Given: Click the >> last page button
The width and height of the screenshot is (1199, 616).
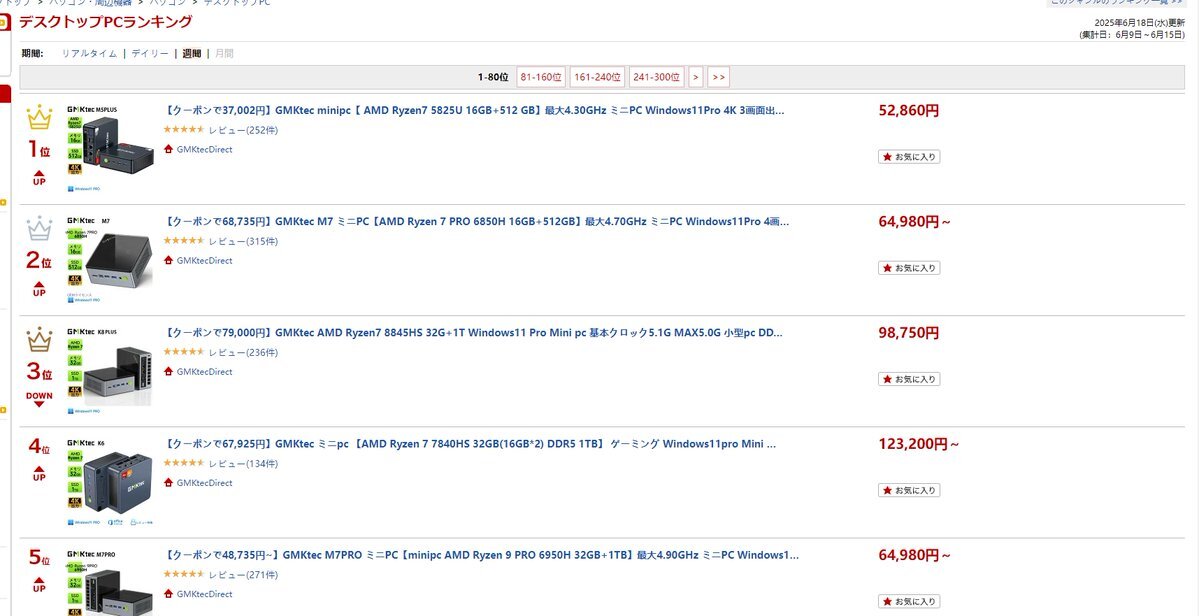Looking at the screenshot, I should [718, 77].
